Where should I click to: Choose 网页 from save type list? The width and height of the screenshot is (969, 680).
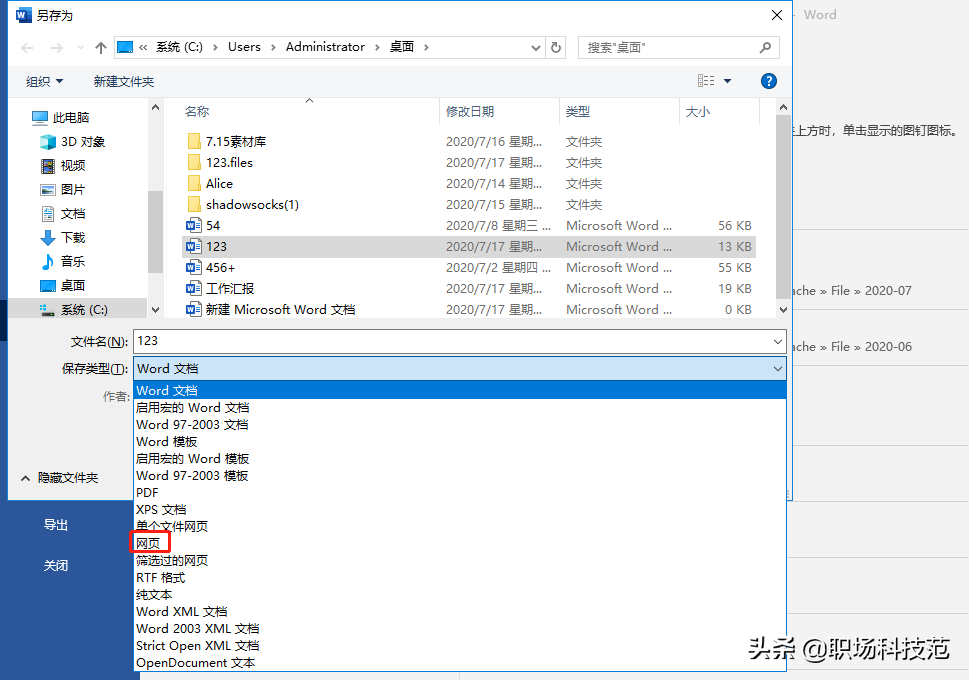point(460,543)
